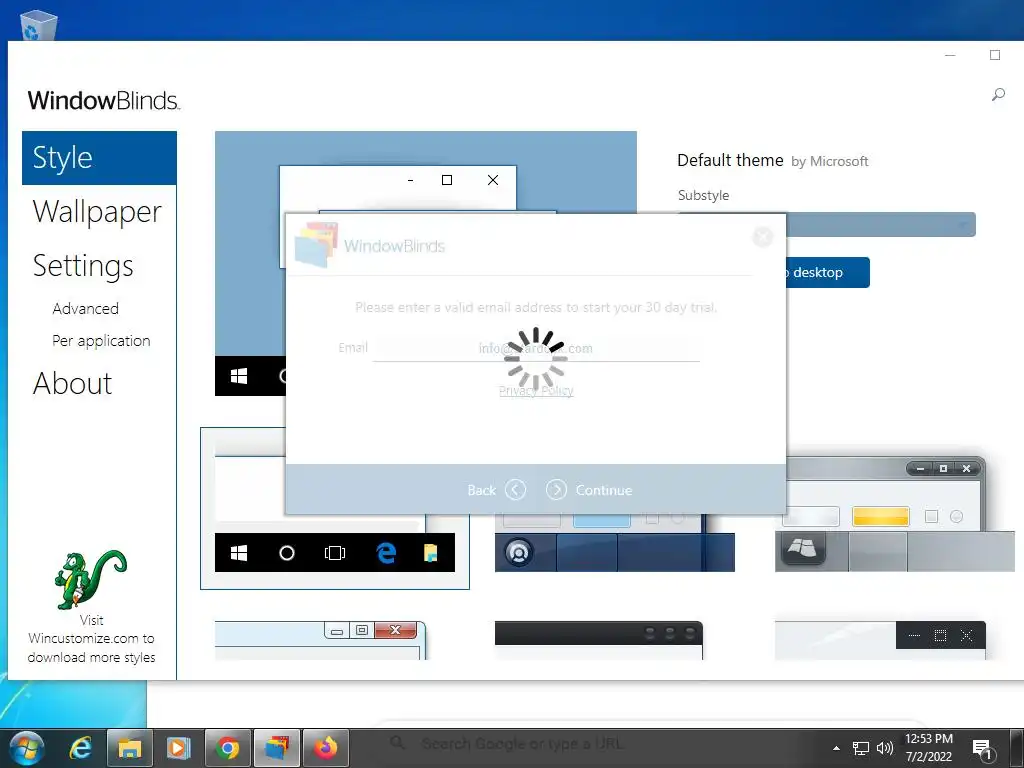The height and width of the screenshot is (768, 1024).
Task: Open the Recycle Bin on the desktop
Action: tap(39, 25)
